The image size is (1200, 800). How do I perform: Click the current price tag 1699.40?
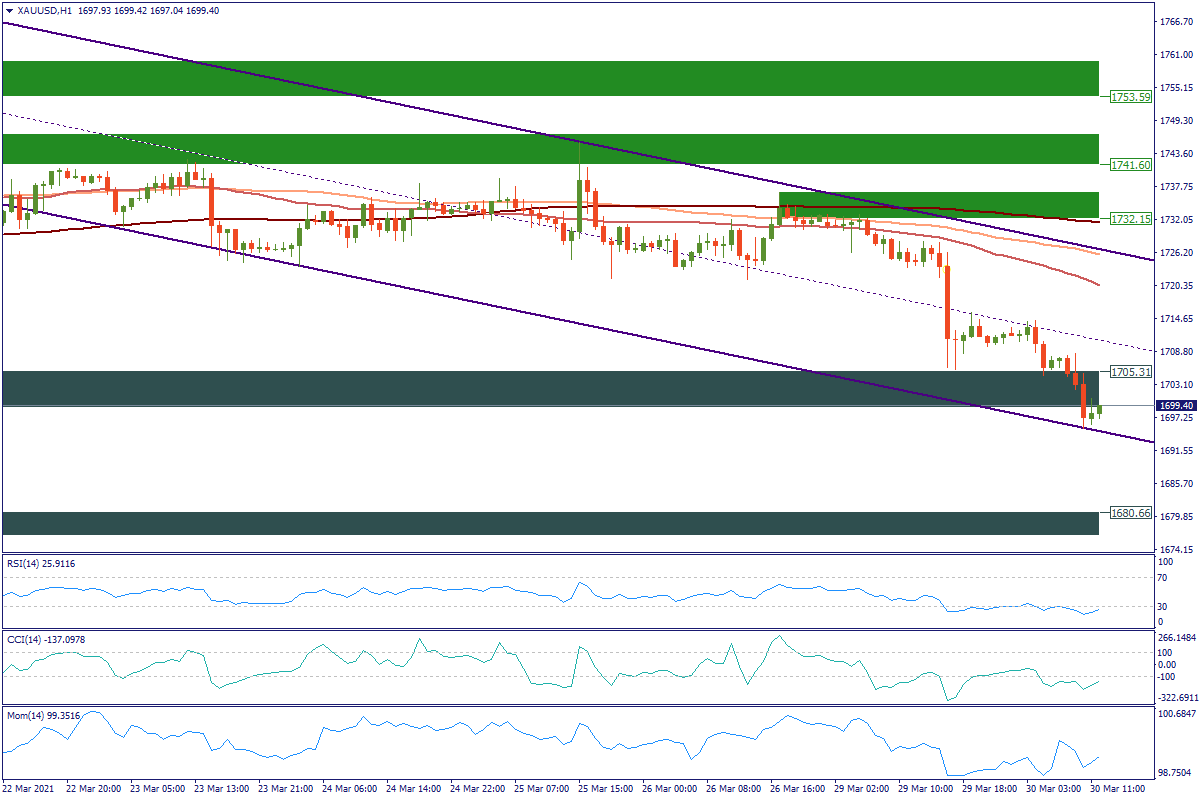click(1176, 405)
